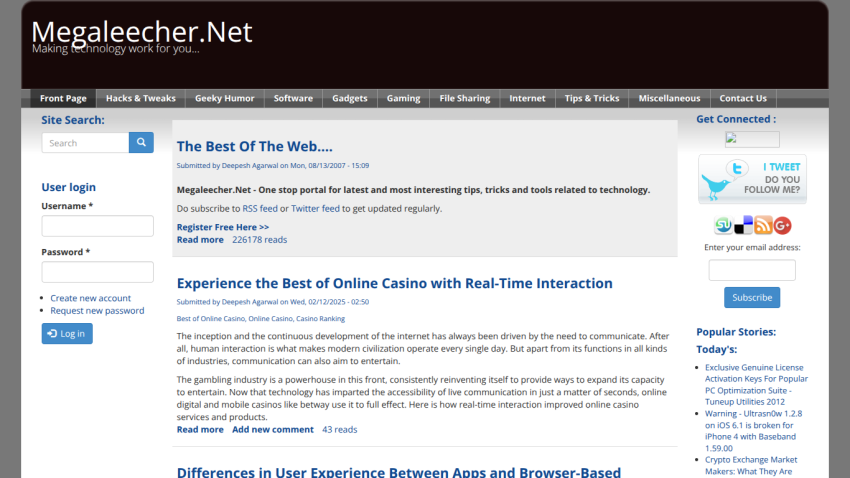Image resolution: width=850 pixels, height=478 pixels.
Task: Open Tips & Tricks section
Action: [x=592, y=98]
